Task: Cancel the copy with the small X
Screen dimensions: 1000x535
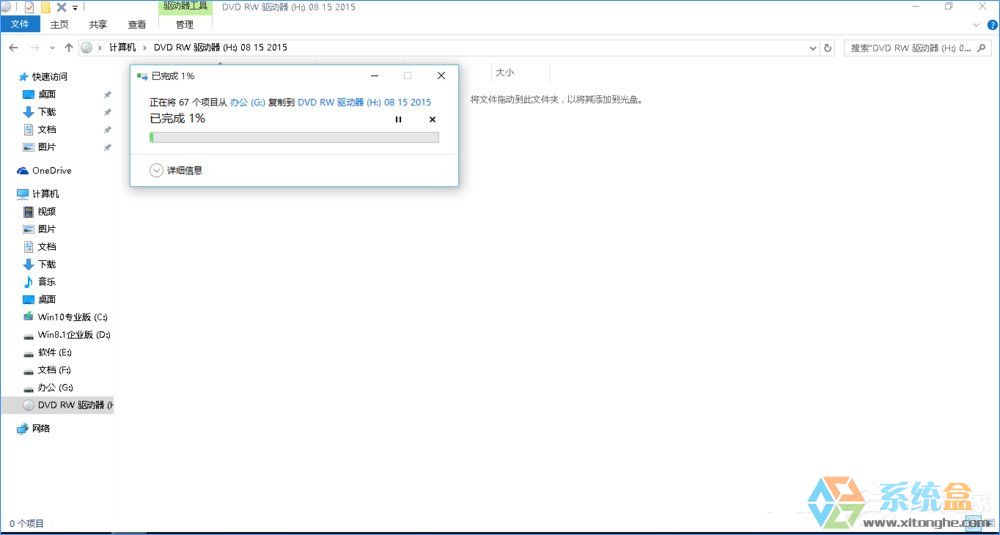Action: click(432, 119)
